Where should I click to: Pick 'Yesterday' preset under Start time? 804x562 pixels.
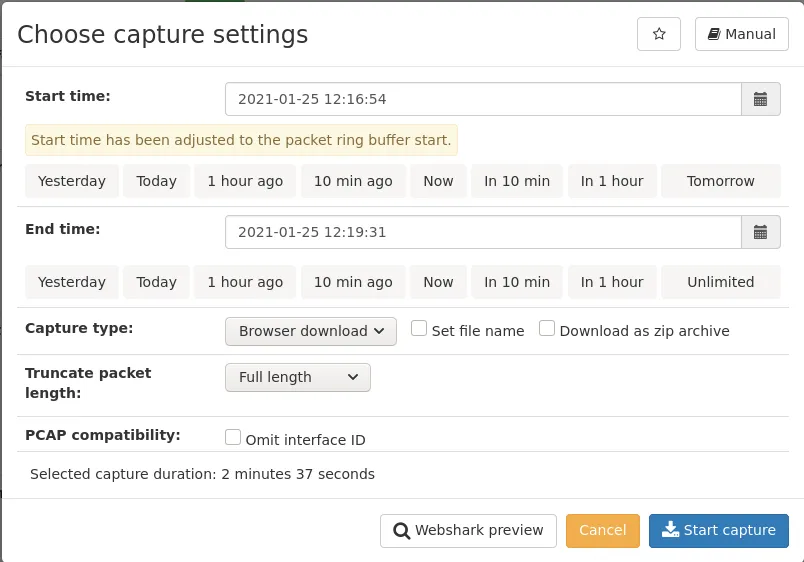click(x=72, y=181)
